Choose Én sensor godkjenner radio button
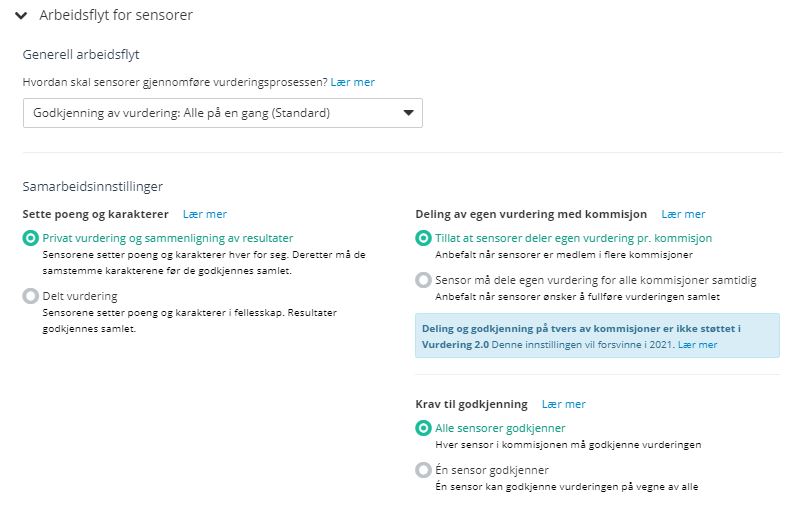The height and width of the screenshot is (512, 798). (423, 470)
